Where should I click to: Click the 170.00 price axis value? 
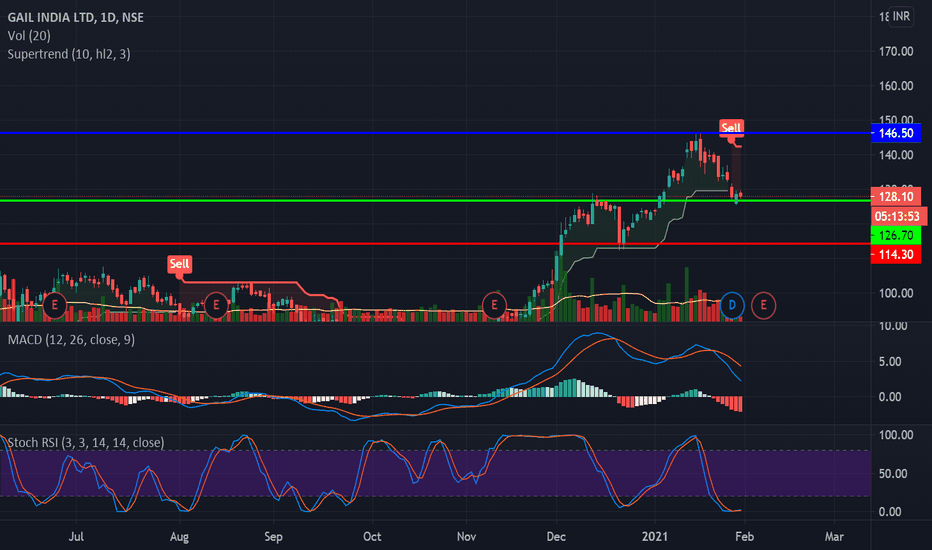pyautogui.click(x=896, y=52)
